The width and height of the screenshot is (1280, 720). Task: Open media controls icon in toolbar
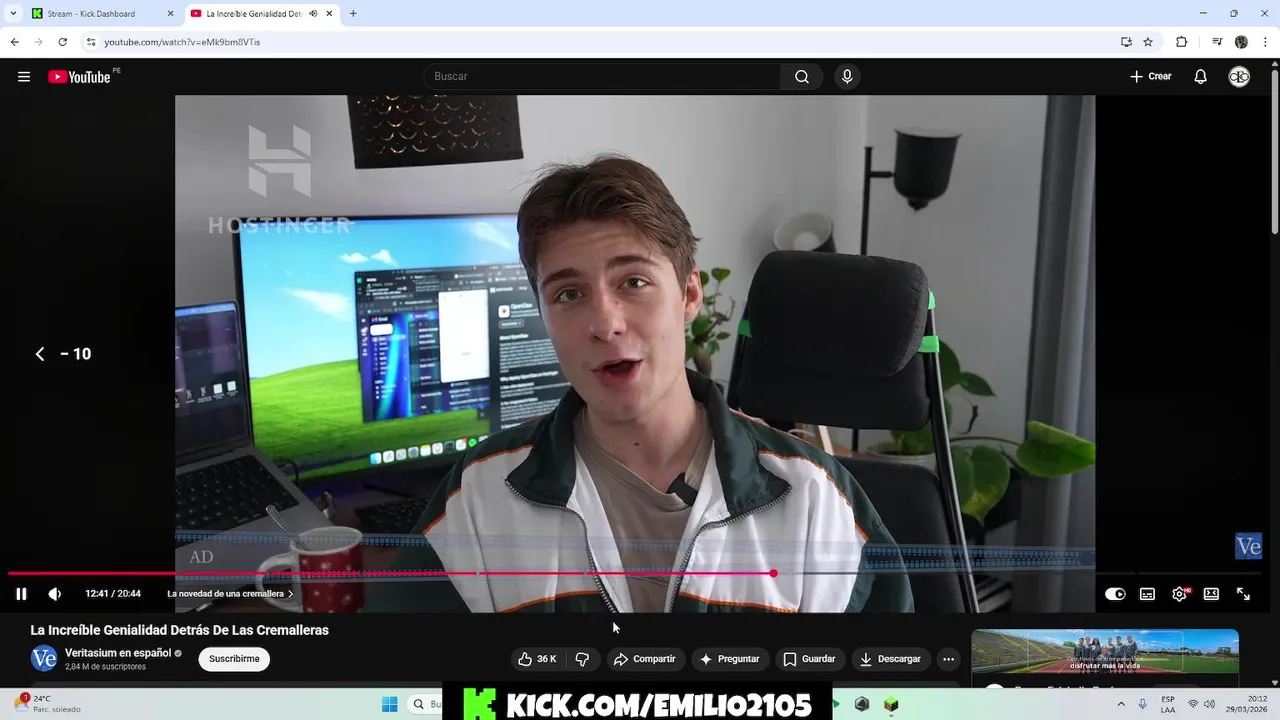pos(1216,42)
